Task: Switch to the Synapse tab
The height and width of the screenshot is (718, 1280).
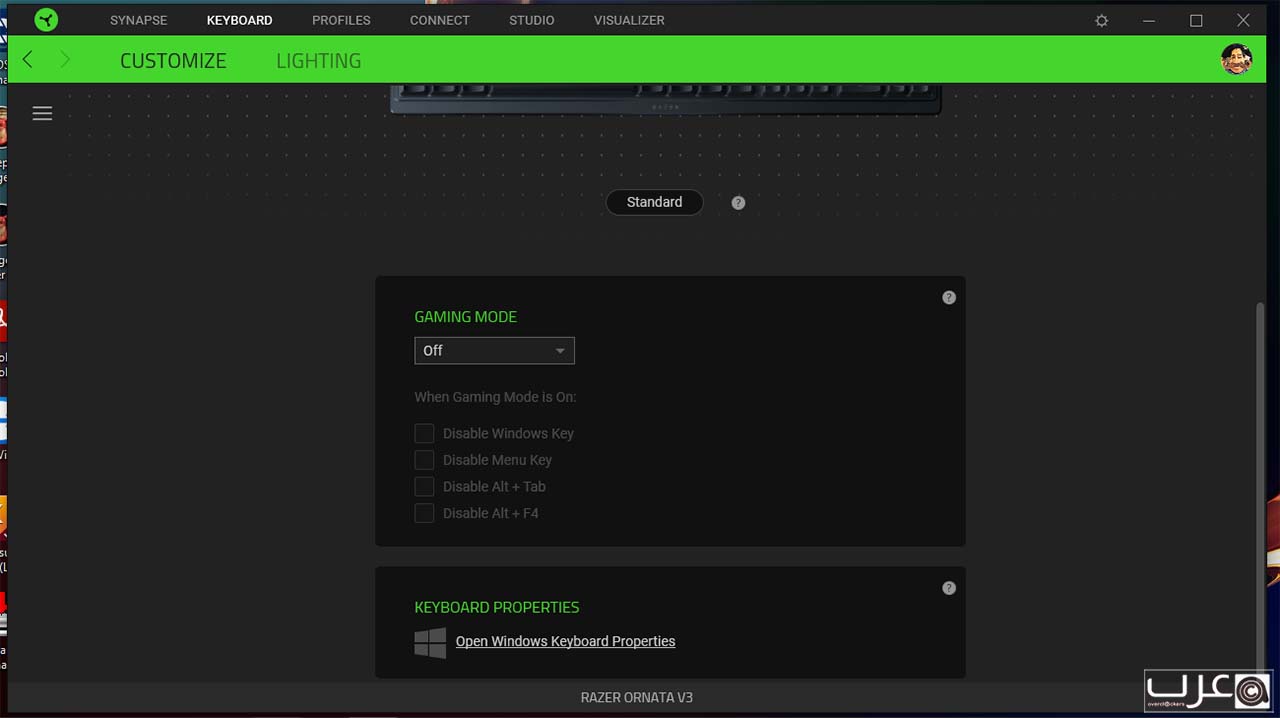Action: 139,20
